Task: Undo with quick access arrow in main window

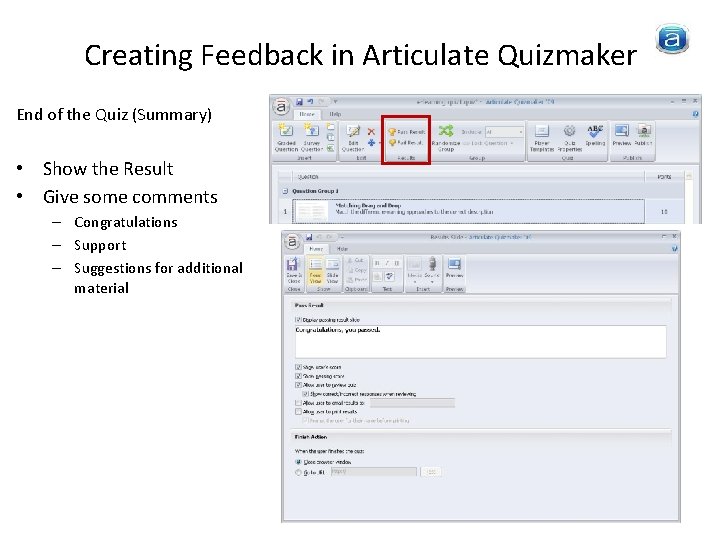Action: (310, 101)
